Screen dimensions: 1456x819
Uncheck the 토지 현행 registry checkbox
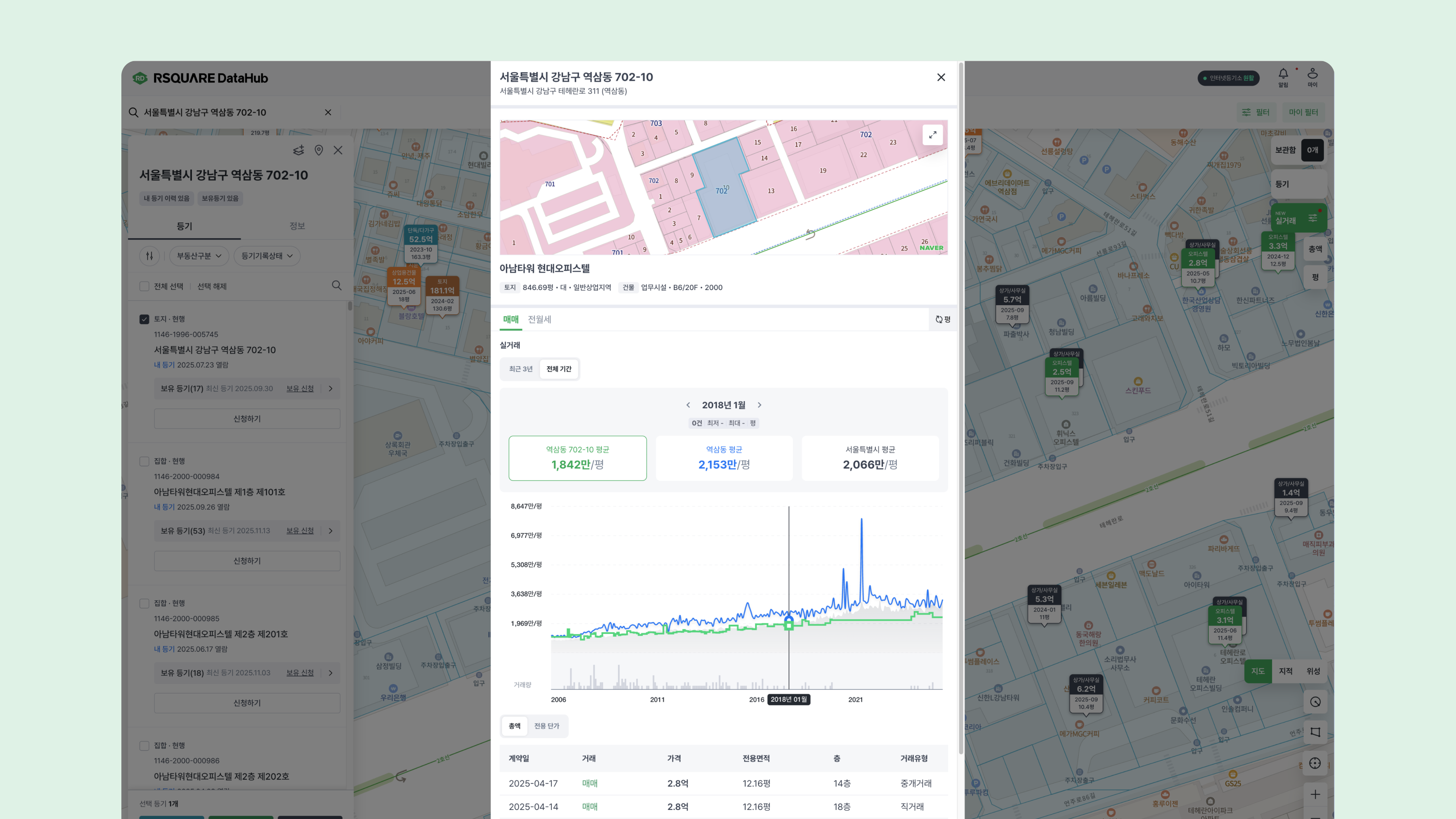click(144, 319)
